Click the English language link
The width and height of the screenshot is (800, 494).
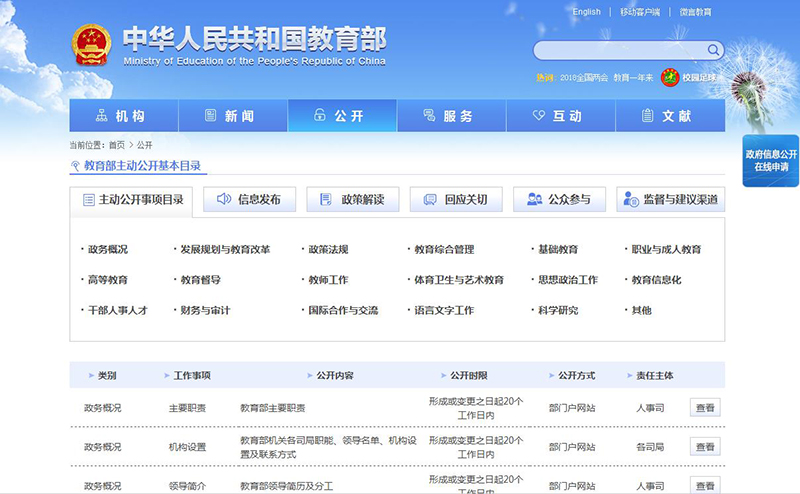pyautogui.click(x=586, y=12)
